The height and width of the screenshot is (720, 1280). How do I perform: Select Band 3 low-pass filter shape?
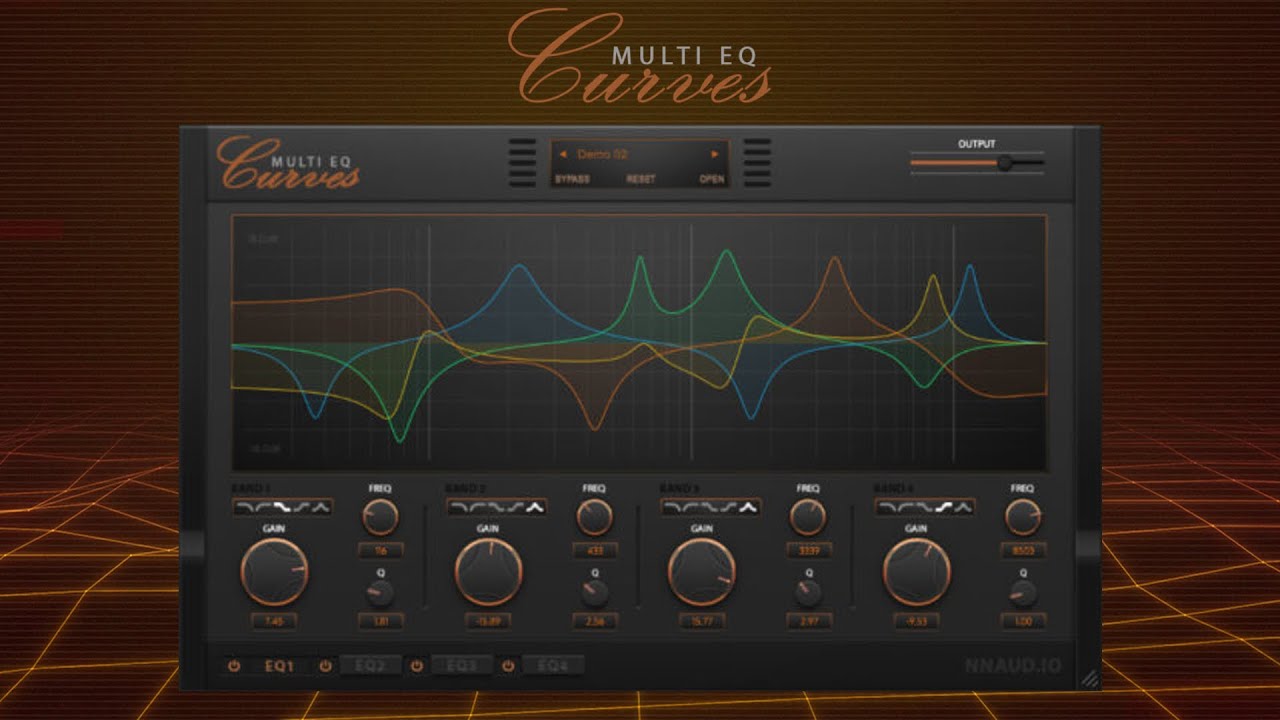[672, 508]
